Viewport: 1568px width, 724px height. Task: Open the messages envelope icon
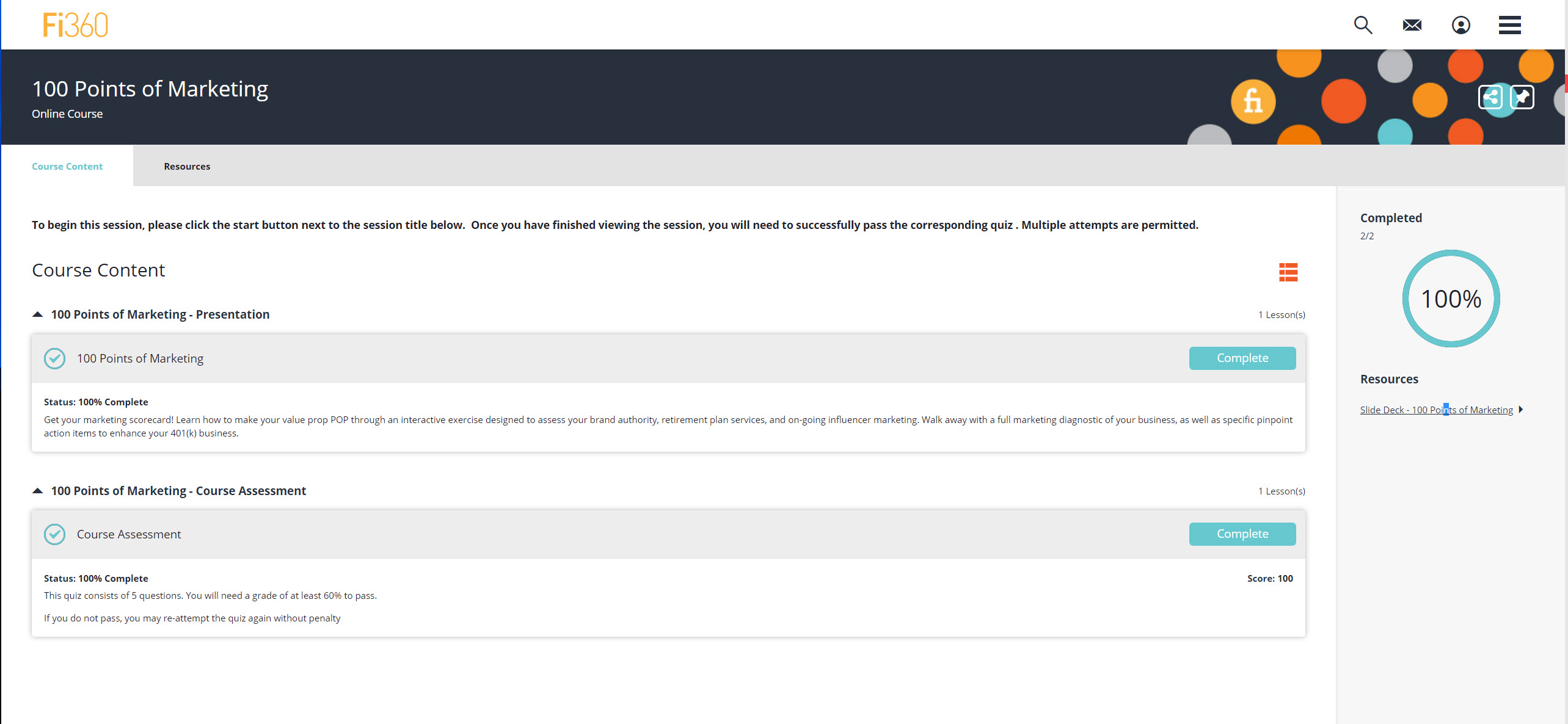point(1412,25)
